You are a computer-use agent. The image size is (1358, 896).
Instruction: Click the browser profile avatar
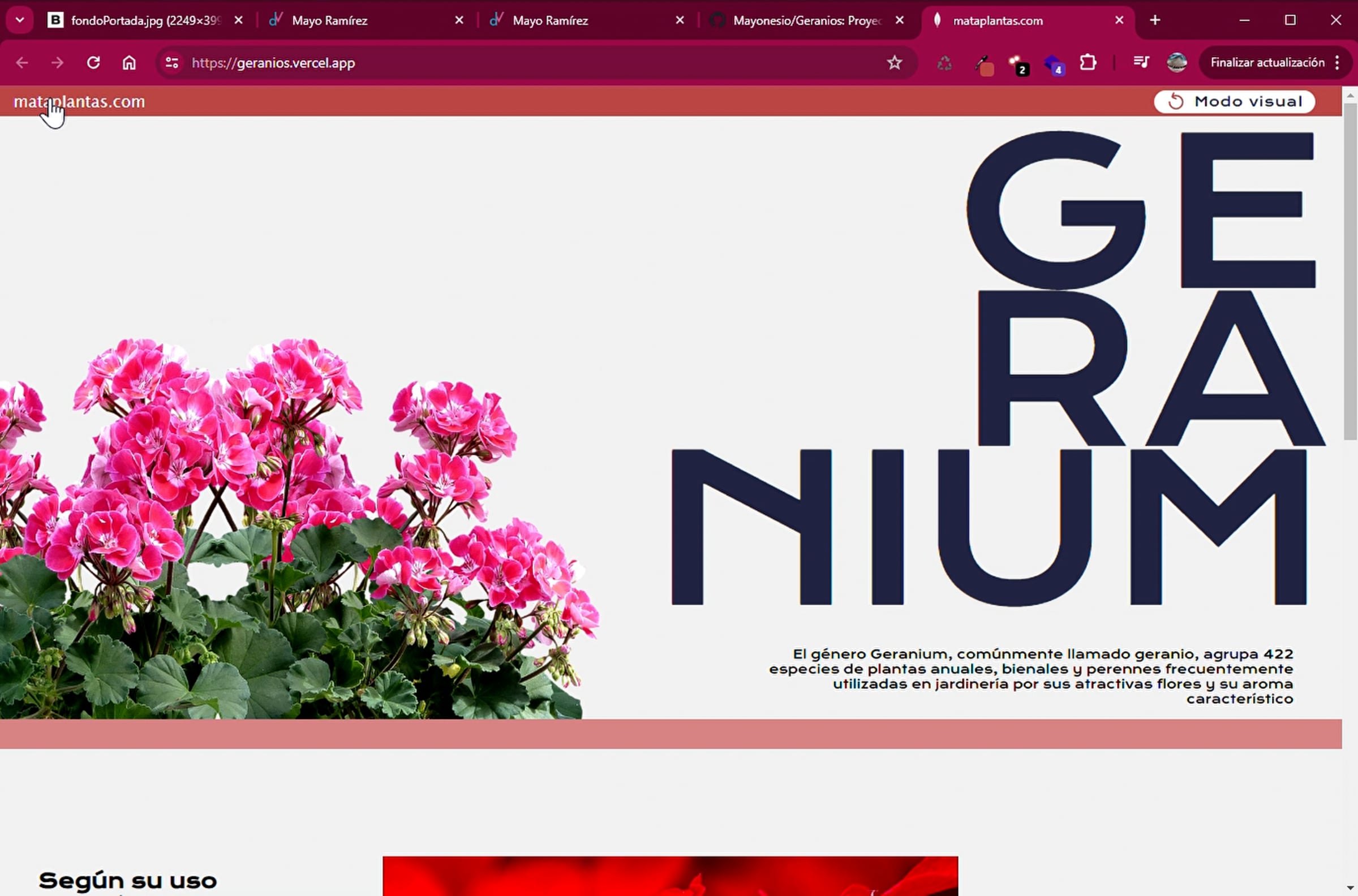1177,62
